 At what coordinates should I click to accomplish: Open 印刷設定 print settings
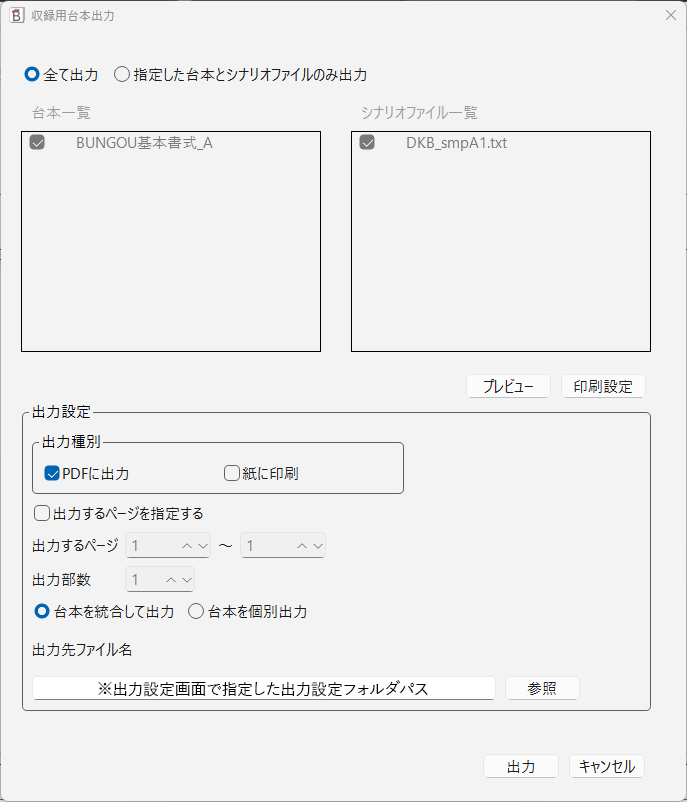[603, 386]
